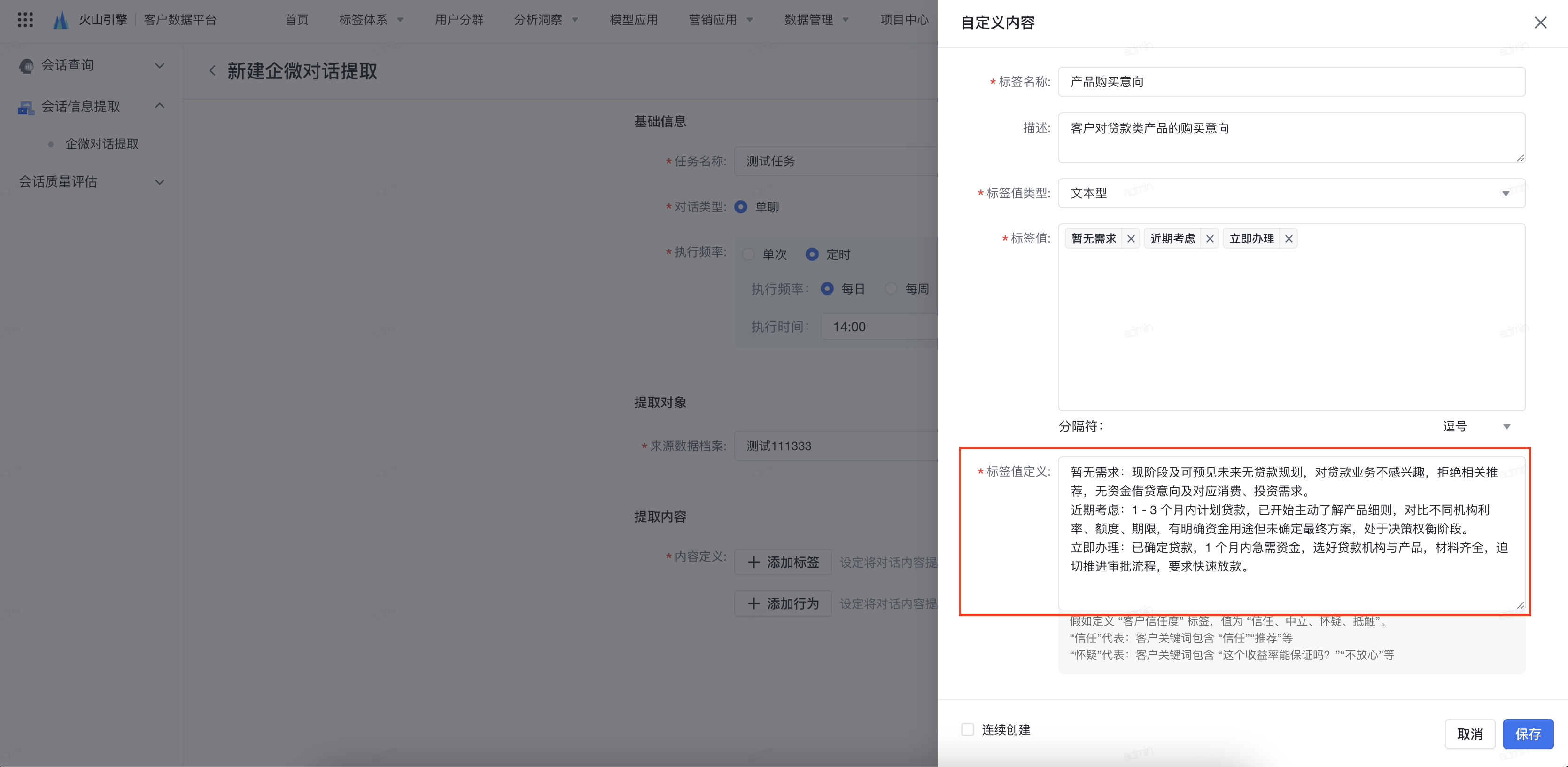Remove the 近期考虑 tag value
Image resolution: width=1568 pixels, height=767 pixels.
click(x=1210, y=239)
